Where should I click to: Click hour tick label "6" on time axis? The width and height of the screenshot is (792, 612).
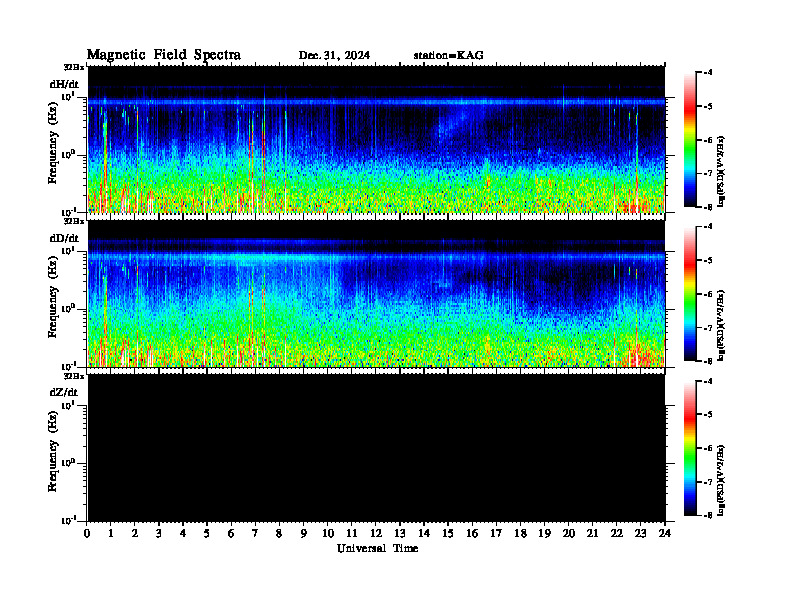[231, 533]
